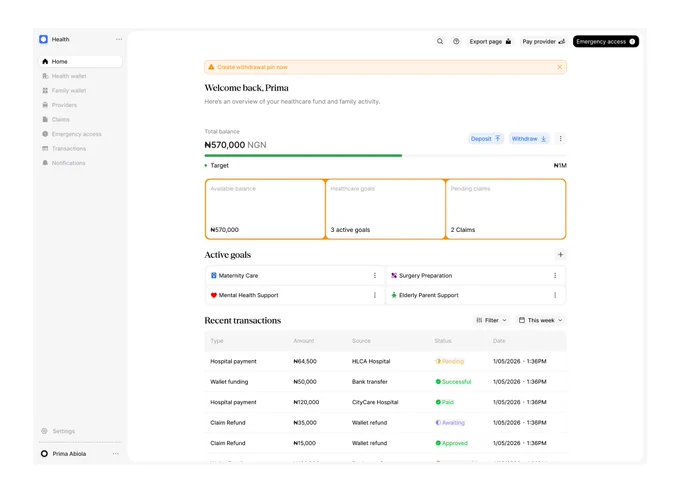Open Elderly Parent Support goal options

(x=555, y=295)
